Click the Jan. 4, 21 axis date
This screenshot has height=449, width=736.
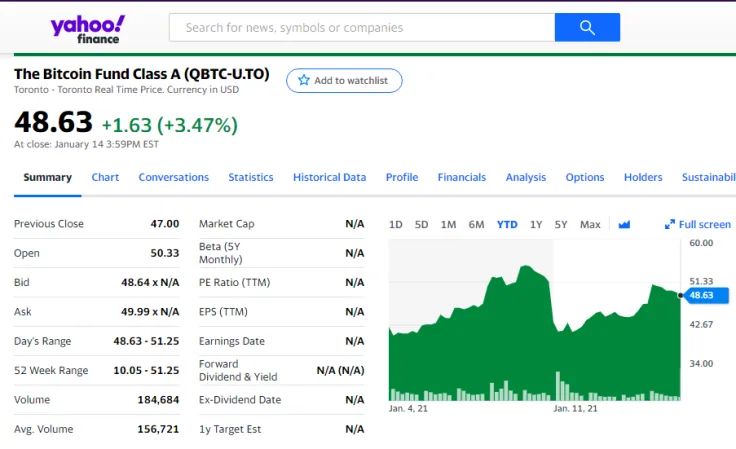408,409
